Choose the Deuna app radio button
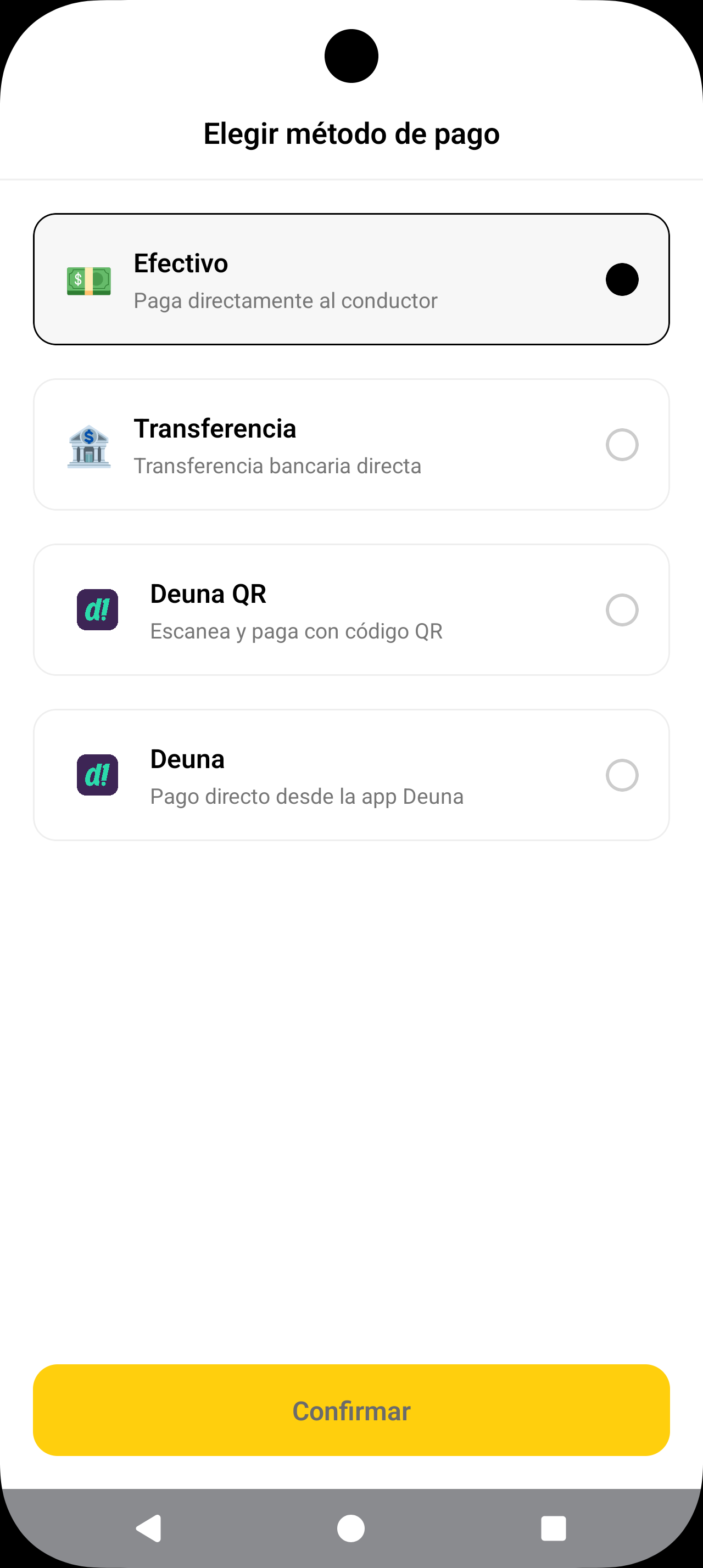 [621, 775]
